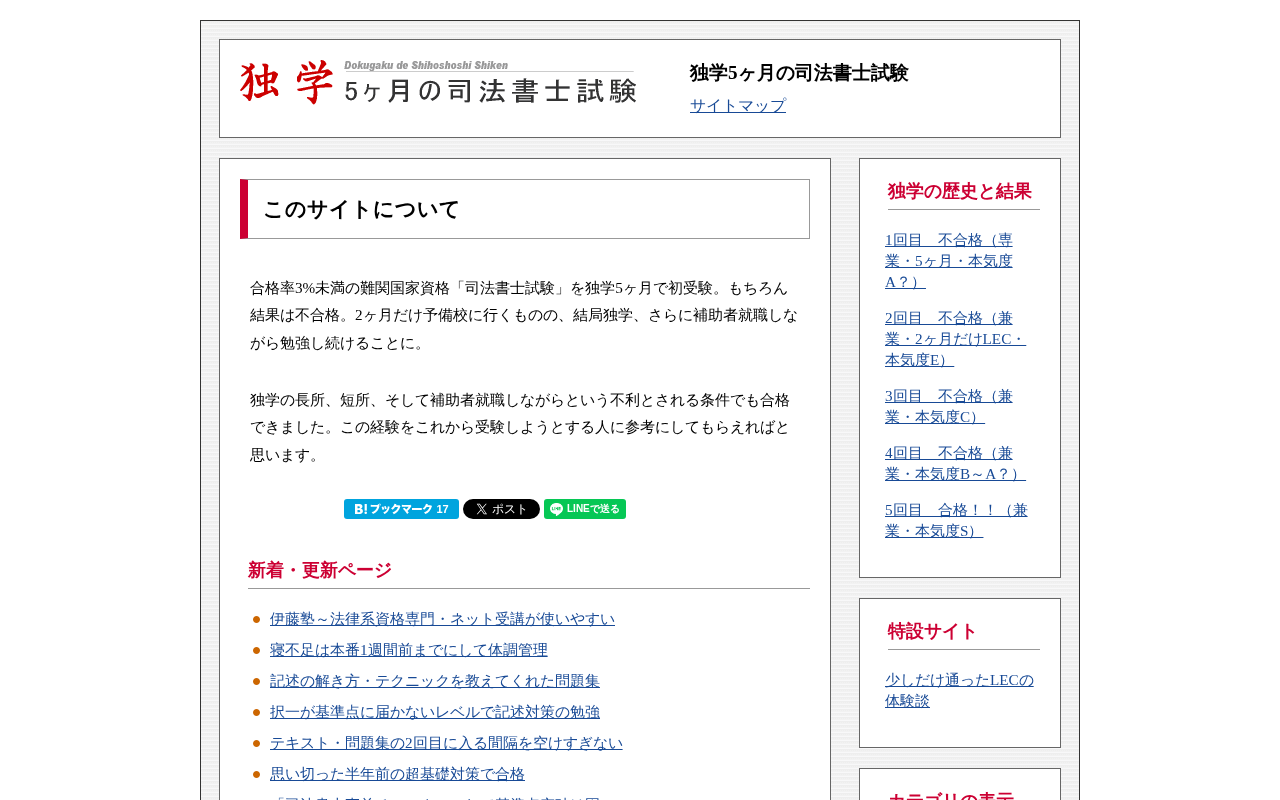Click the このサイトについて heading
The image size is (1280, 800).
click(525, 209)
